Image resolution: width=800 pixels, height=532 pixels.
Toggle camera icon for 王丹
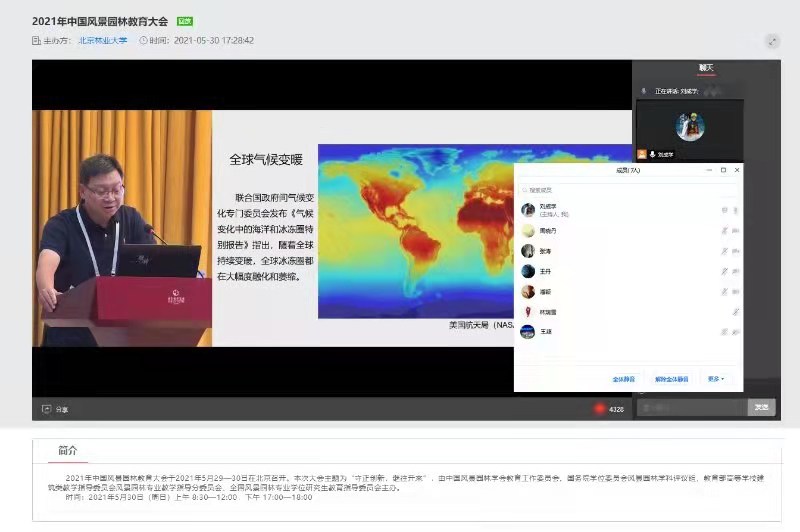736,271
